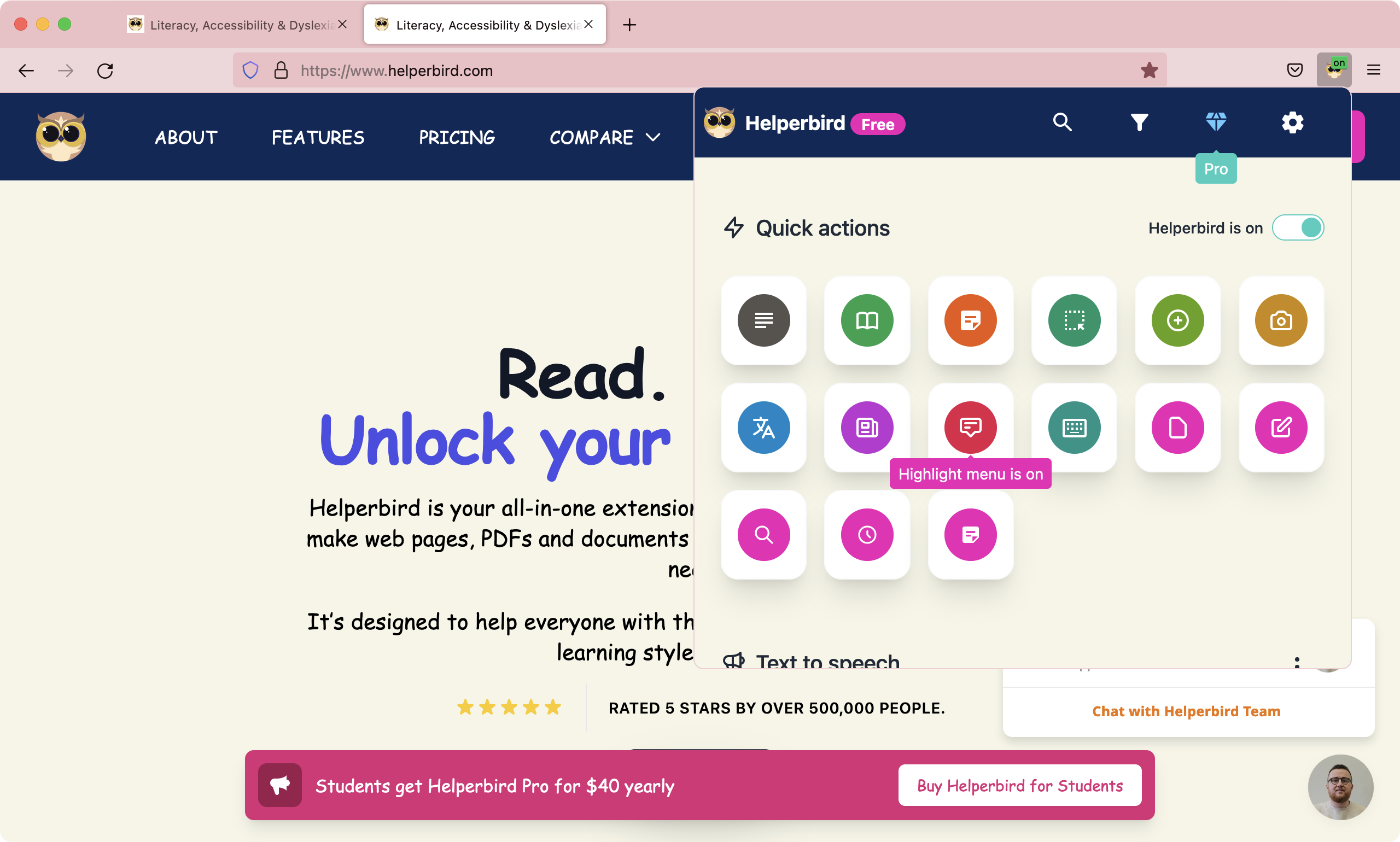Go back to previous page

pyautogui.click(x=26, y=71)
